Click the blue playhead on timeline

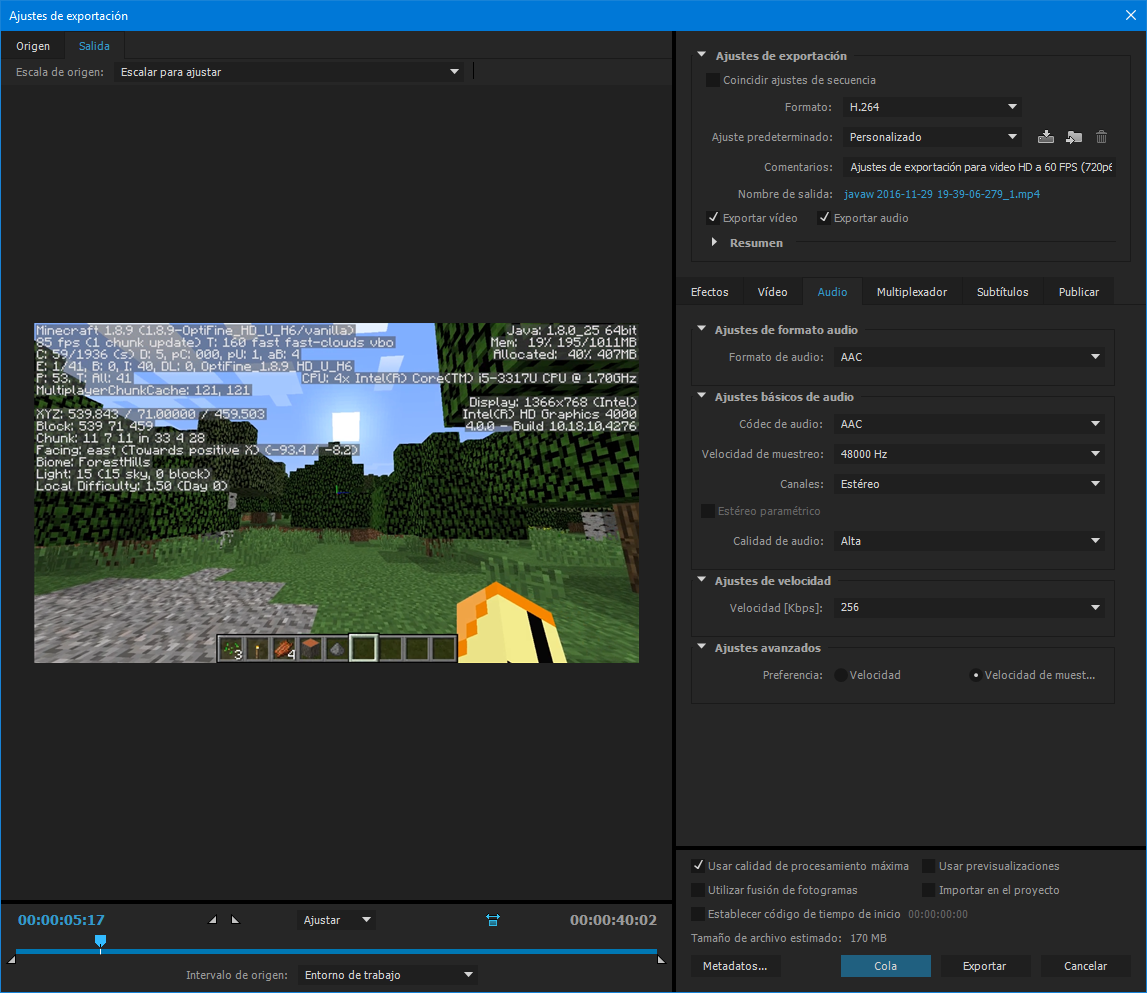100,941
